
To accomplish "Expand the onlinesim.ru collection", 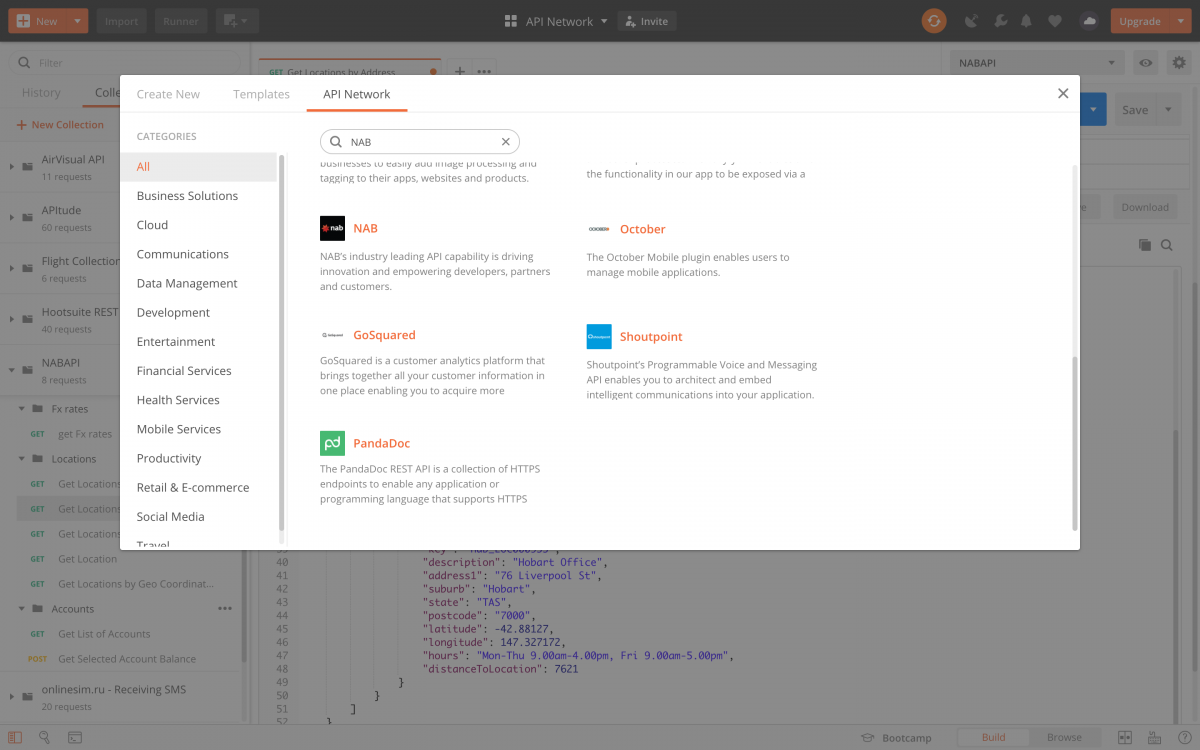I will click(13, 696).
